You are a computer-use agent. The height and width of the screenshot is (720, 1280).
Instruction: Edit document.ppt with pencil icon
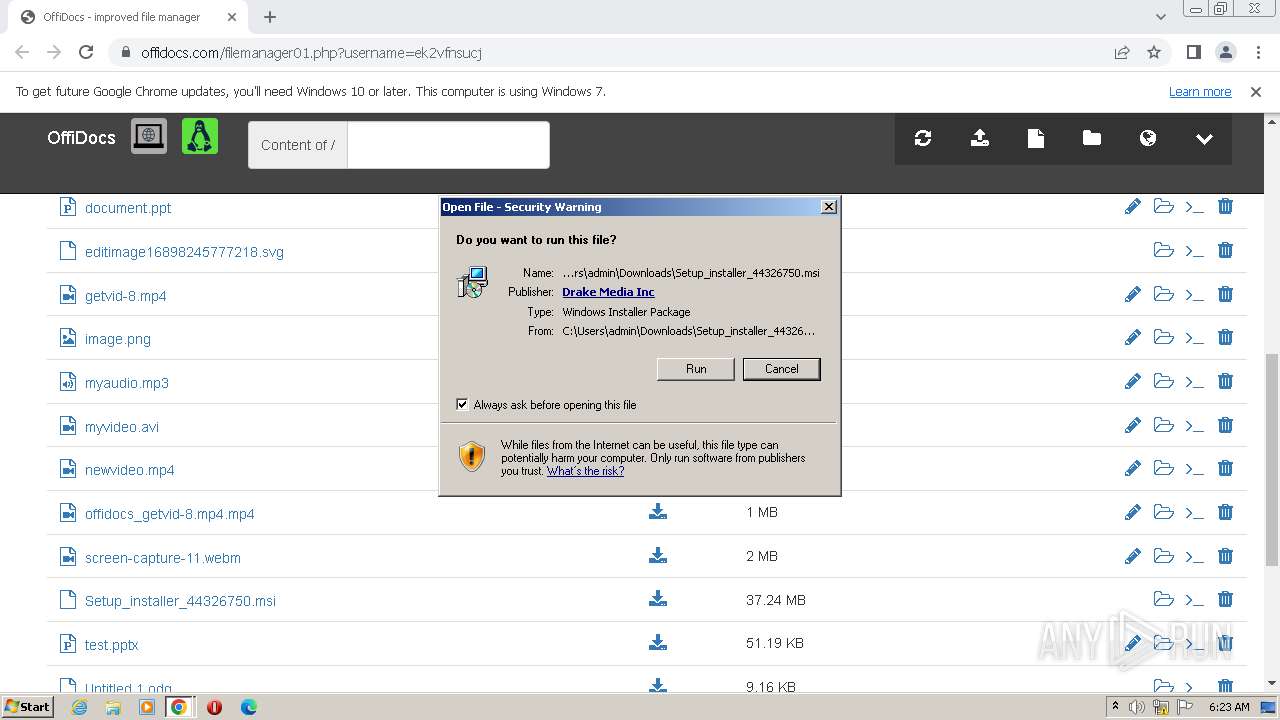click(x=1132, y=206)
